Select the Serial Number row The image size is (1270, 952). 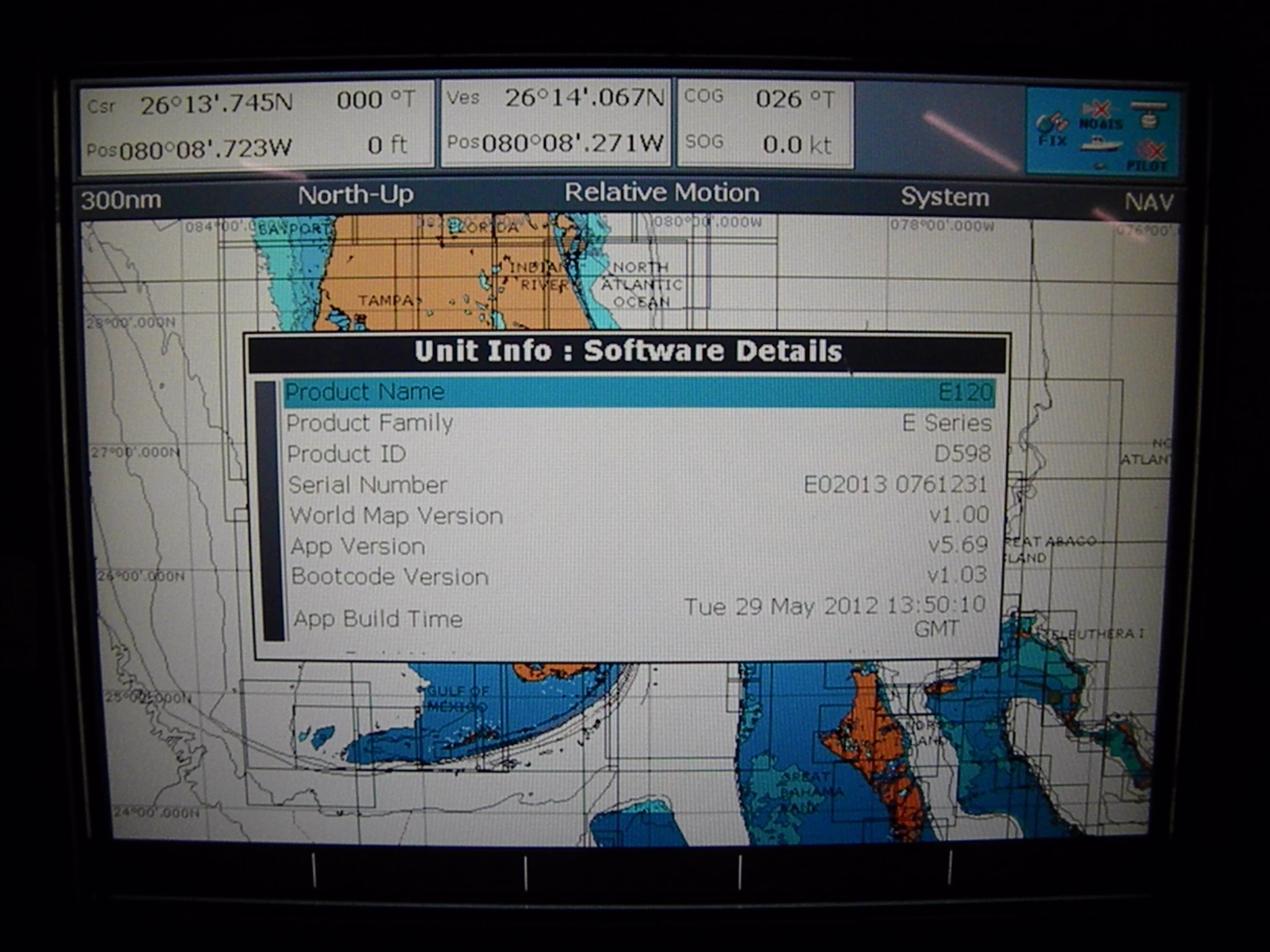point(639,485)
